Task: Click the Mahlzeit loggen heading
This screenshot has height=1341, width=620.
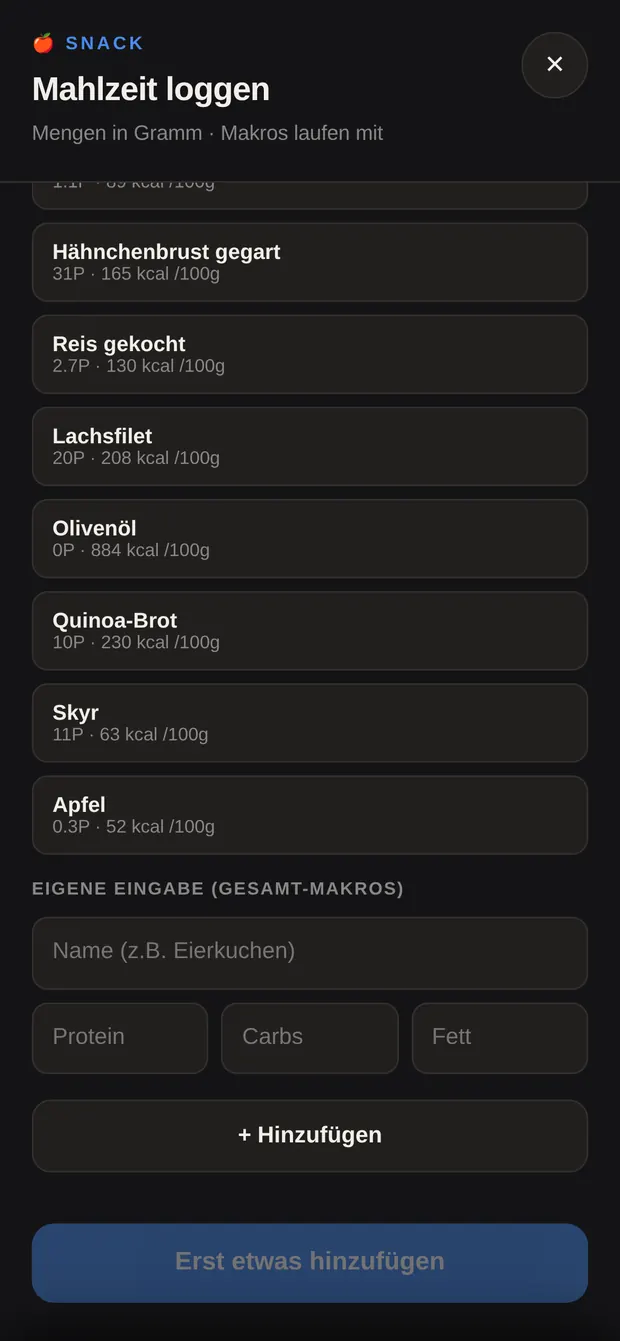Action: coord(151,89)
